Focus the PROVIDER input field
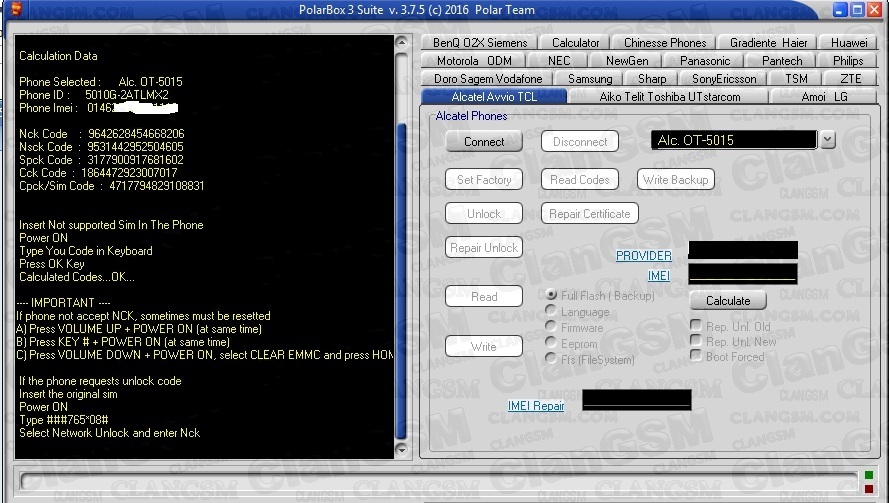Image resolution: width=889 pixels, height=503 pixels. pos(743,250)
